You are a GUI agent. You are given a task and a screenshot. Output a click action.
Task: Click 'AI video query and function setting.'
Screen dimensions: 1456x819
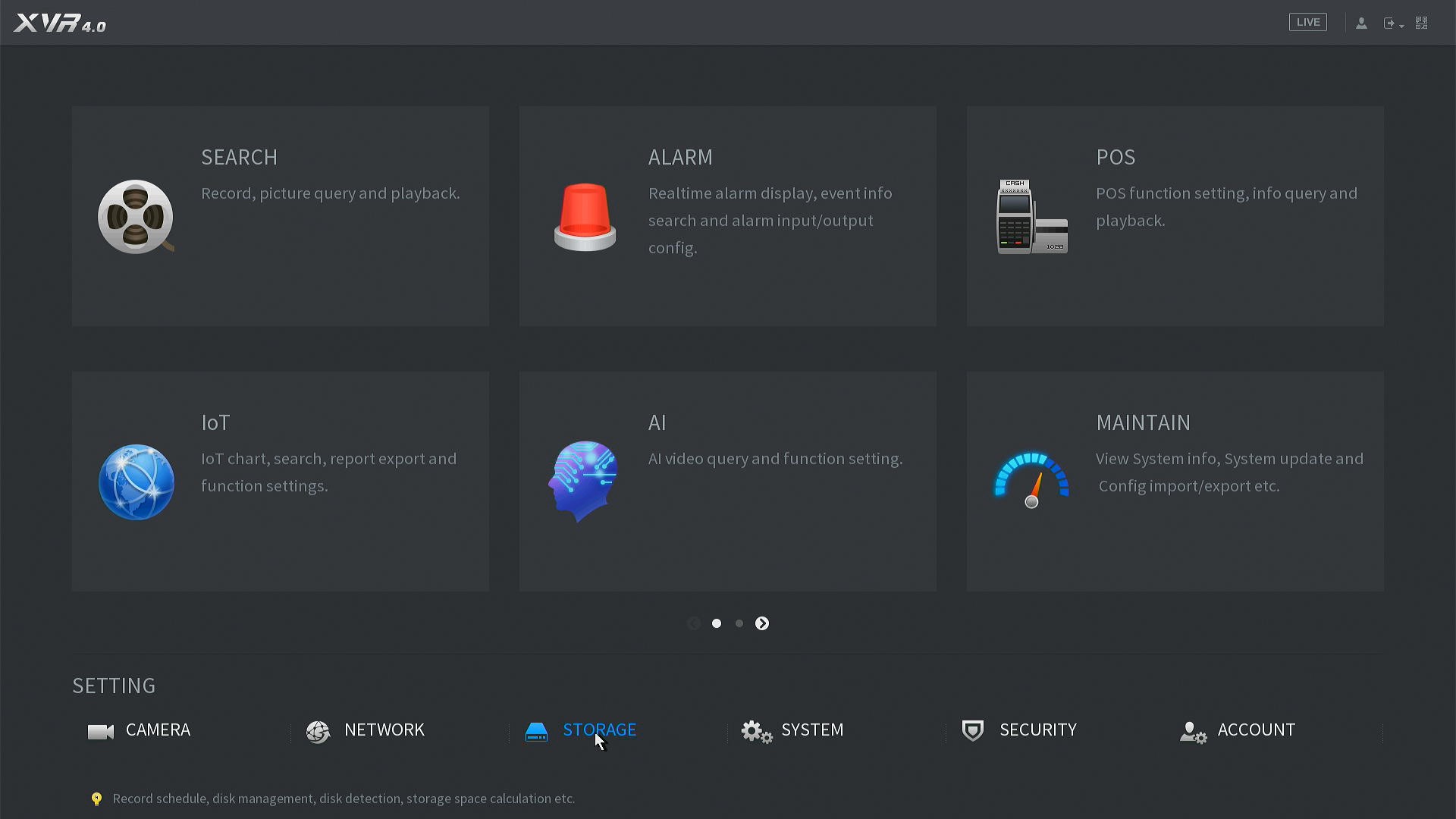pyautogui.click(x=776, y=459)
